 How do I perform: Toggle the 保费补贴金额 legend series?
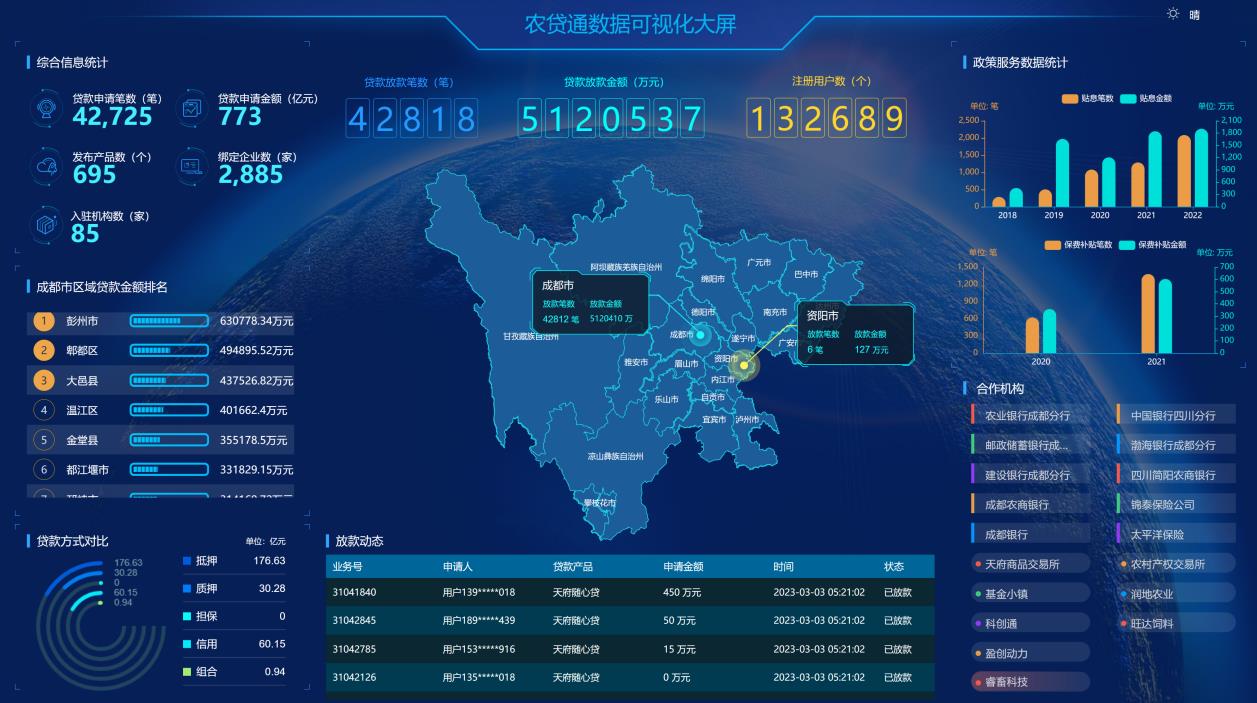(1152, 245)
